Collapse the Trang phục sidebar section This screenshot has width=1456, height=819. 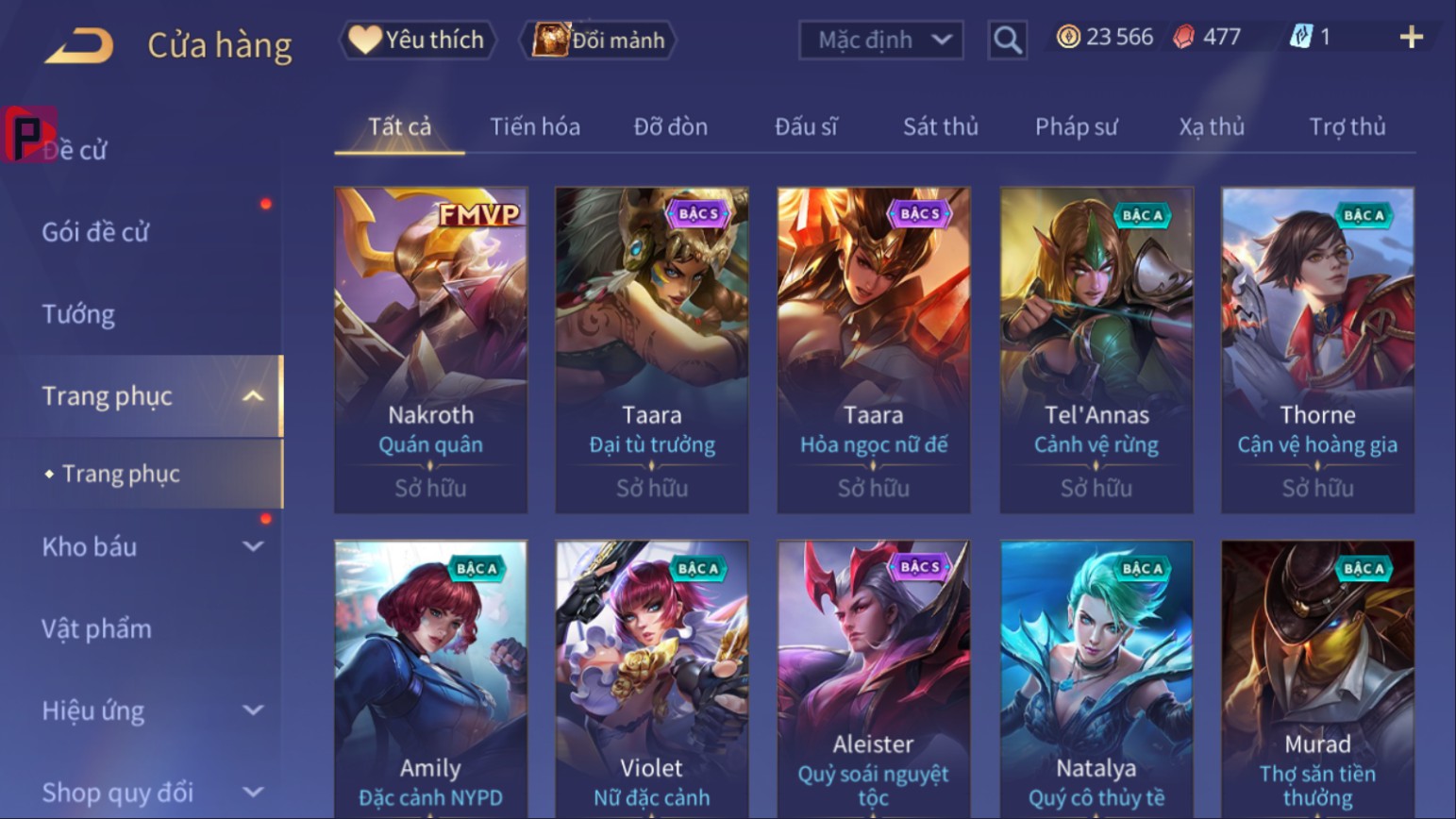tap(252, 396)
